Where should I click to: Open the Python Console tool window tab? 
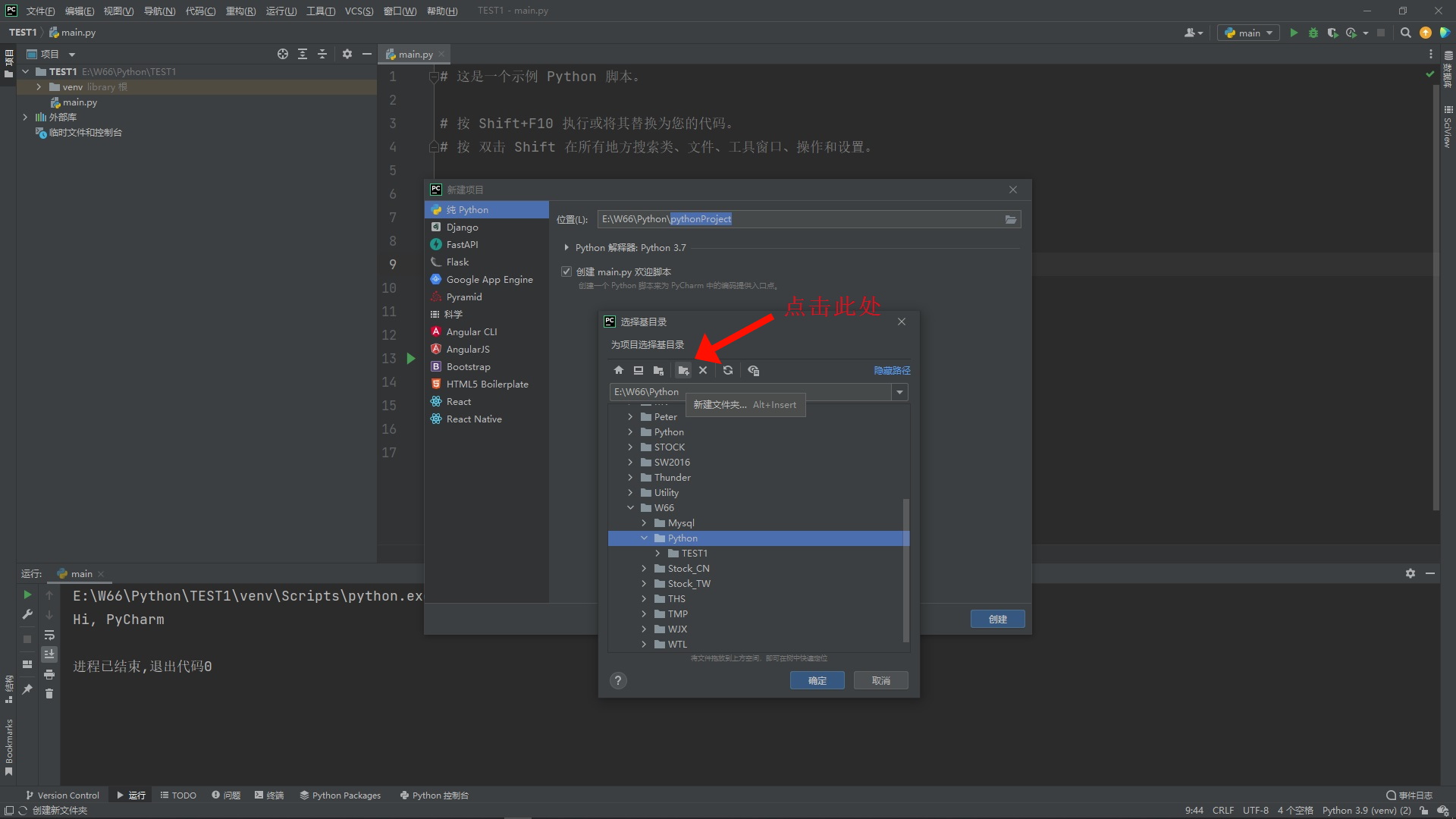(434, 795)
